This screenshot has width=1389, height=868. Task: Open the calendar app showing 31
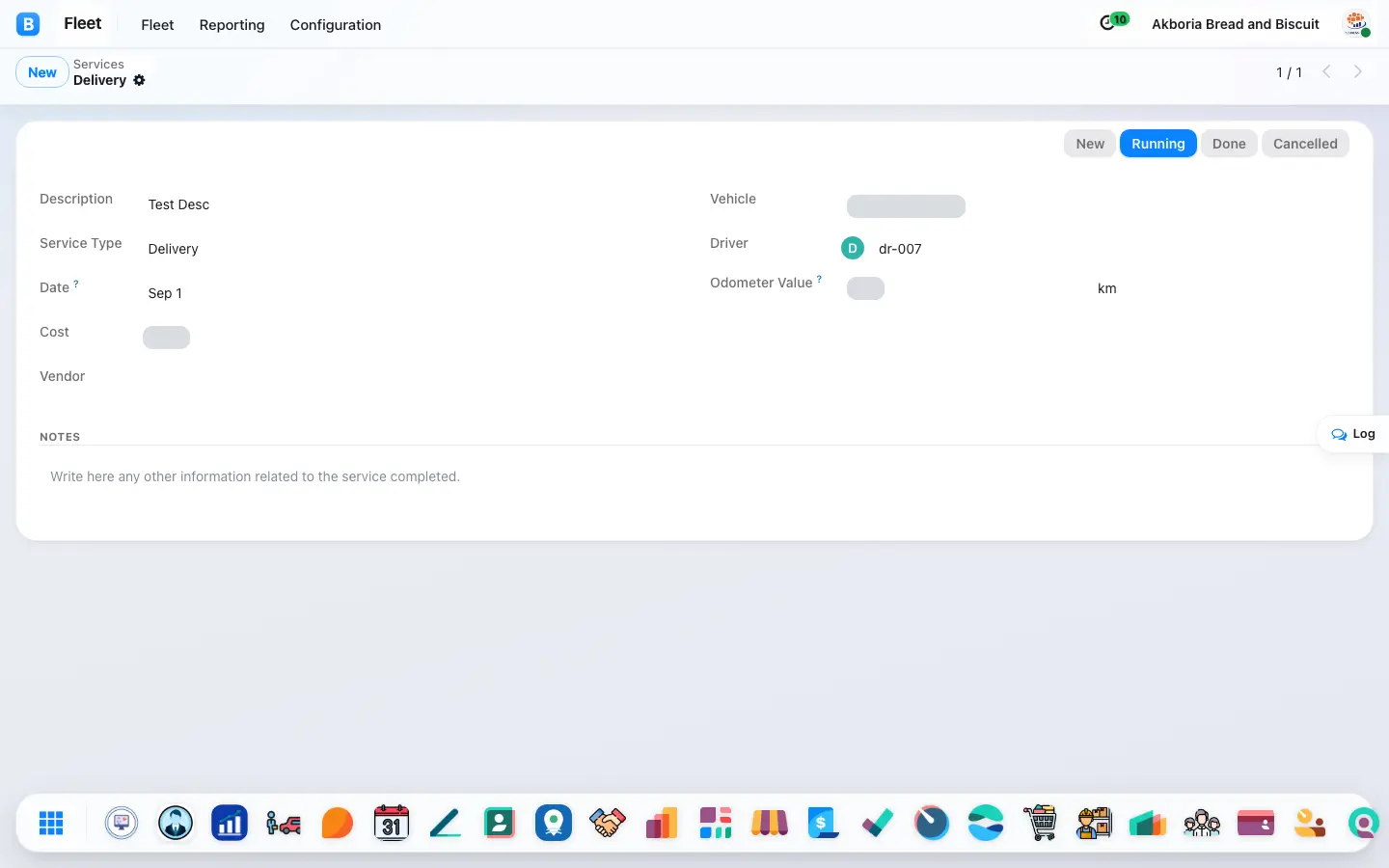[392, 823]
